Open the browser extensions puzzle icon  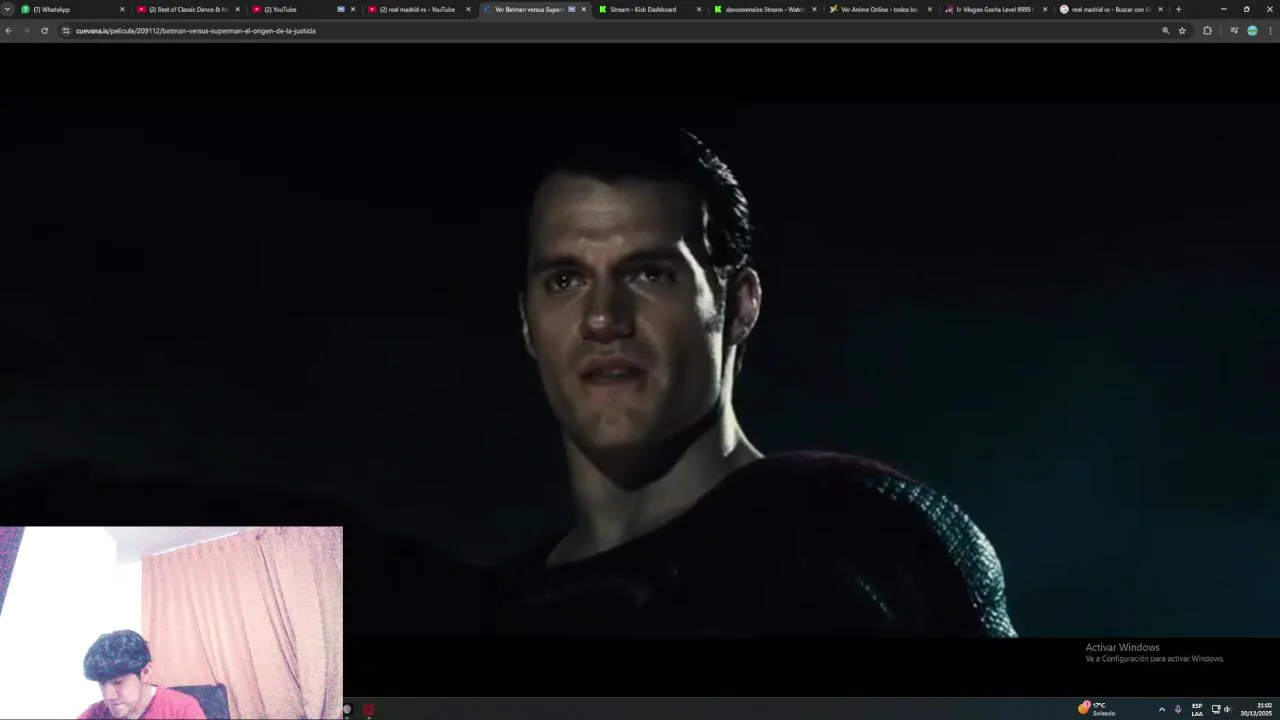tap(1207, 31)
